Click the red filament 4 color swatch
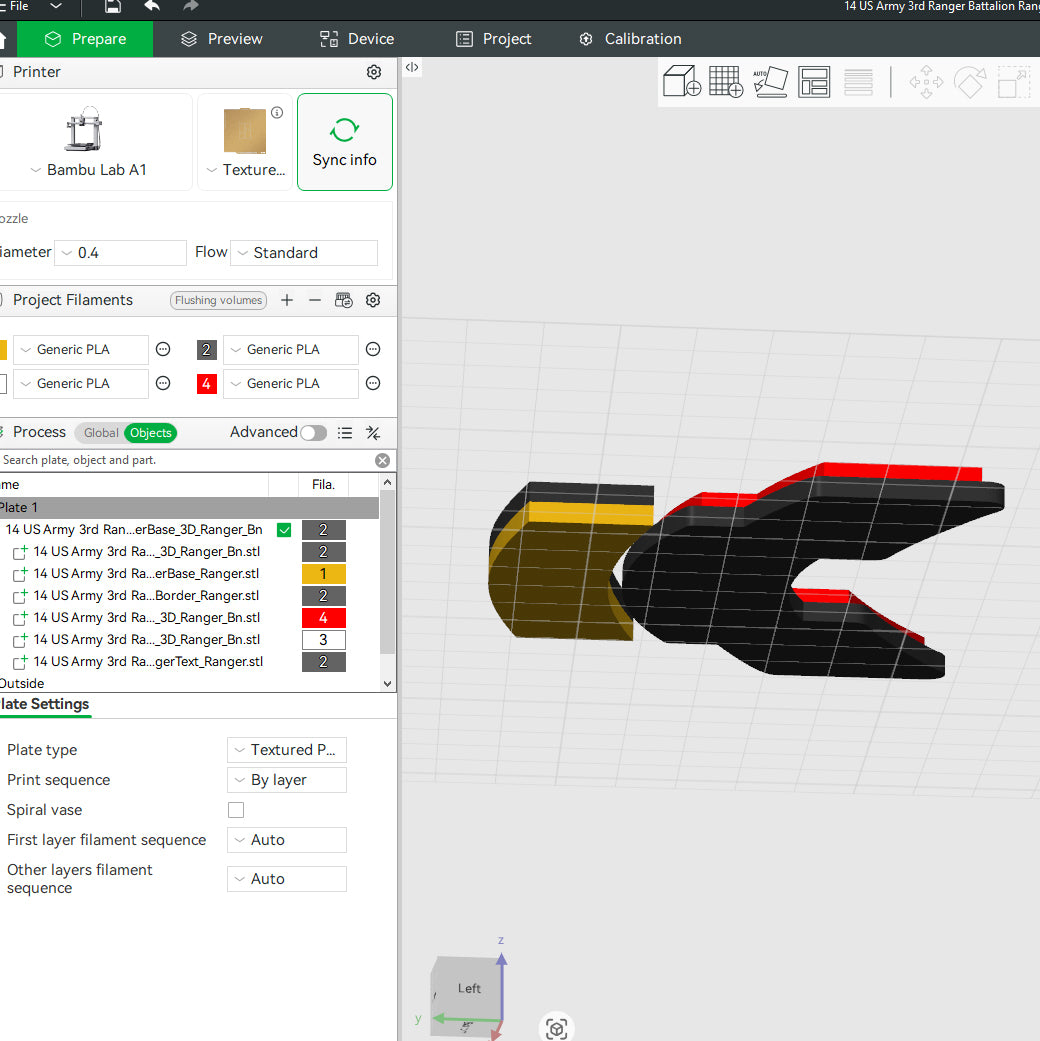Image resolution: width=1040 pixels, height=1041 pixels. click(x=207, y=384)
